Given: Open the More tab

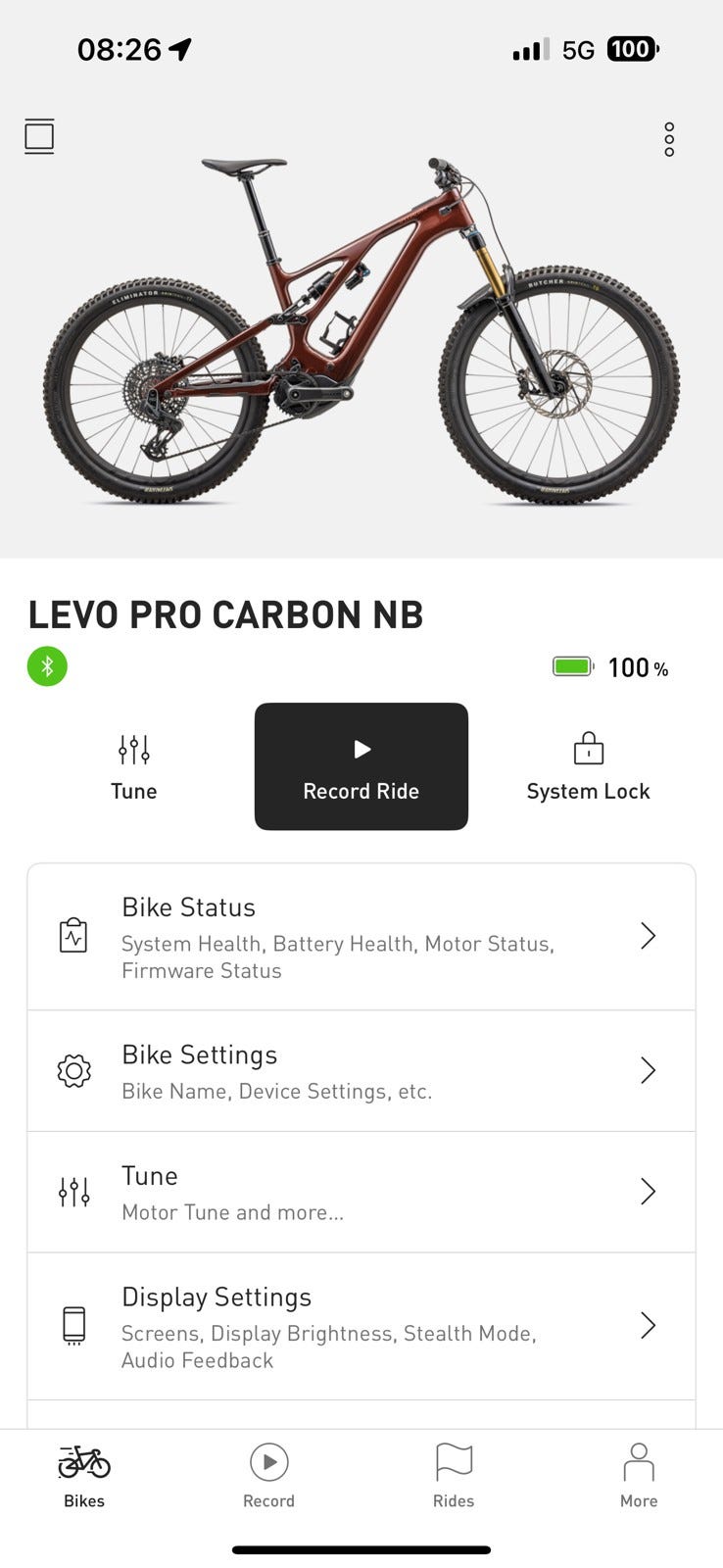Looking at the screenshot, I should [x=639, y=1475].
